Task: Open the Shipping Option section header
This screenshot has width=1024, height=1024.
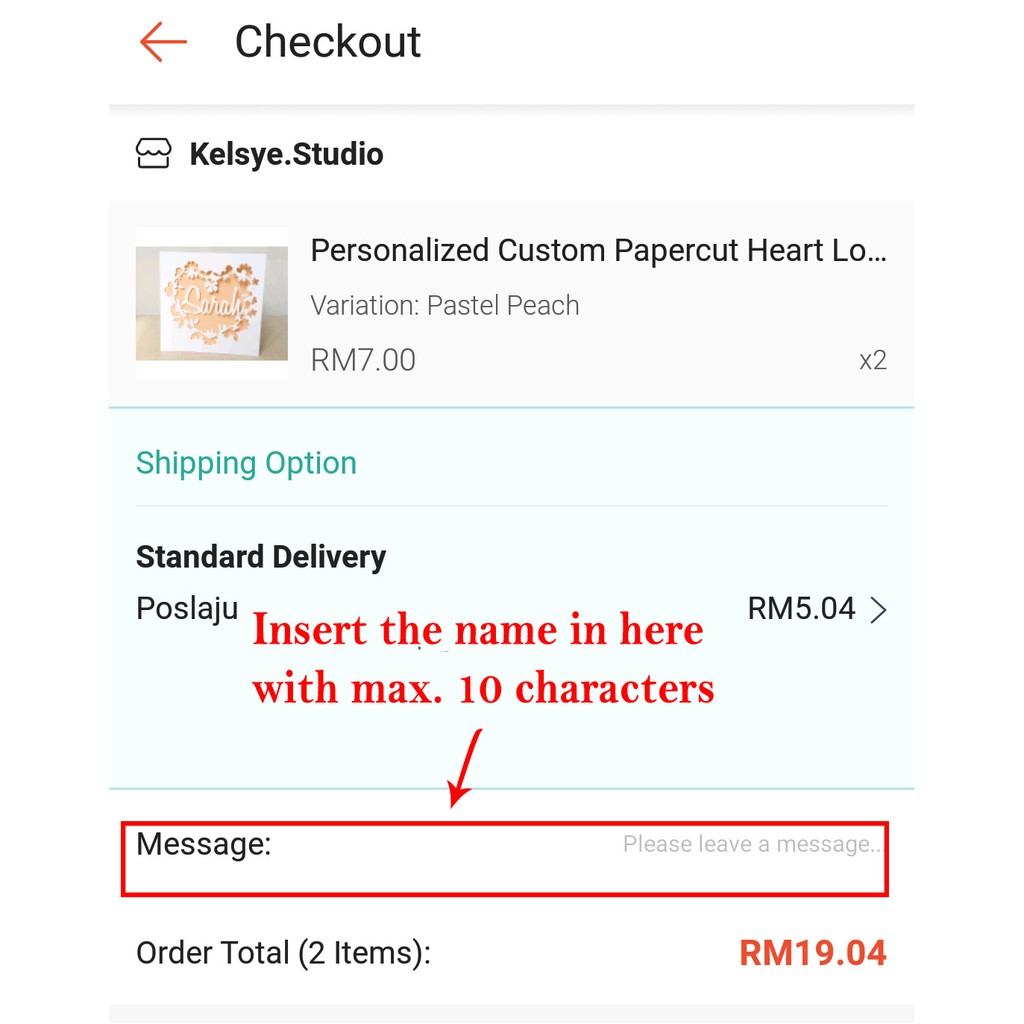Action: click(x=246, y=463)
